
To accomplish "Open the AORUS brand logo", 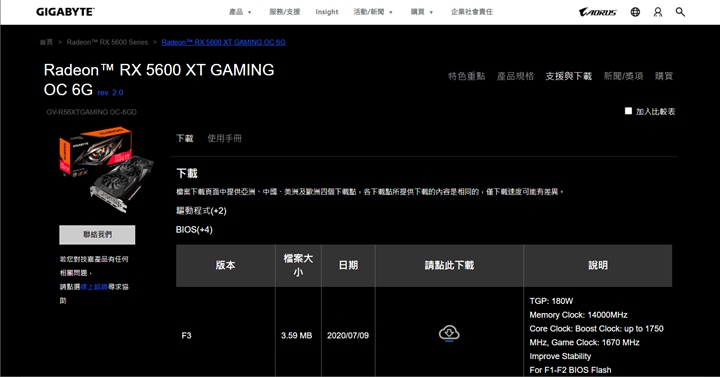I will click(597, 12).
